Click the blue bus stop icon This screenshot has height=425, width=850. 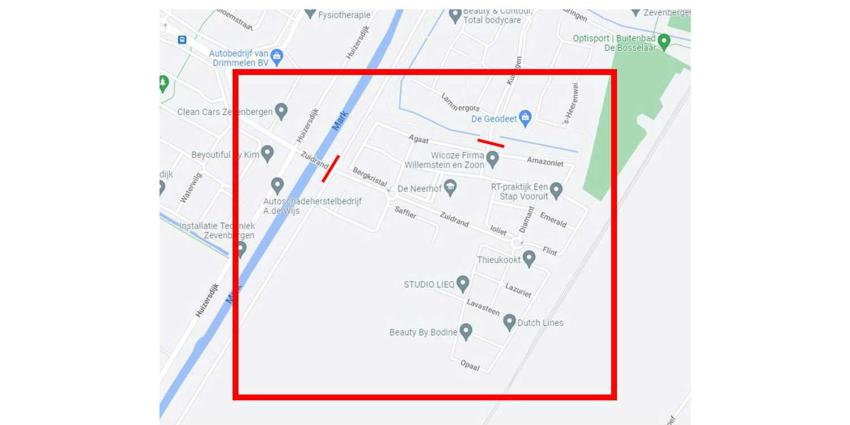(x=182, y=39)
